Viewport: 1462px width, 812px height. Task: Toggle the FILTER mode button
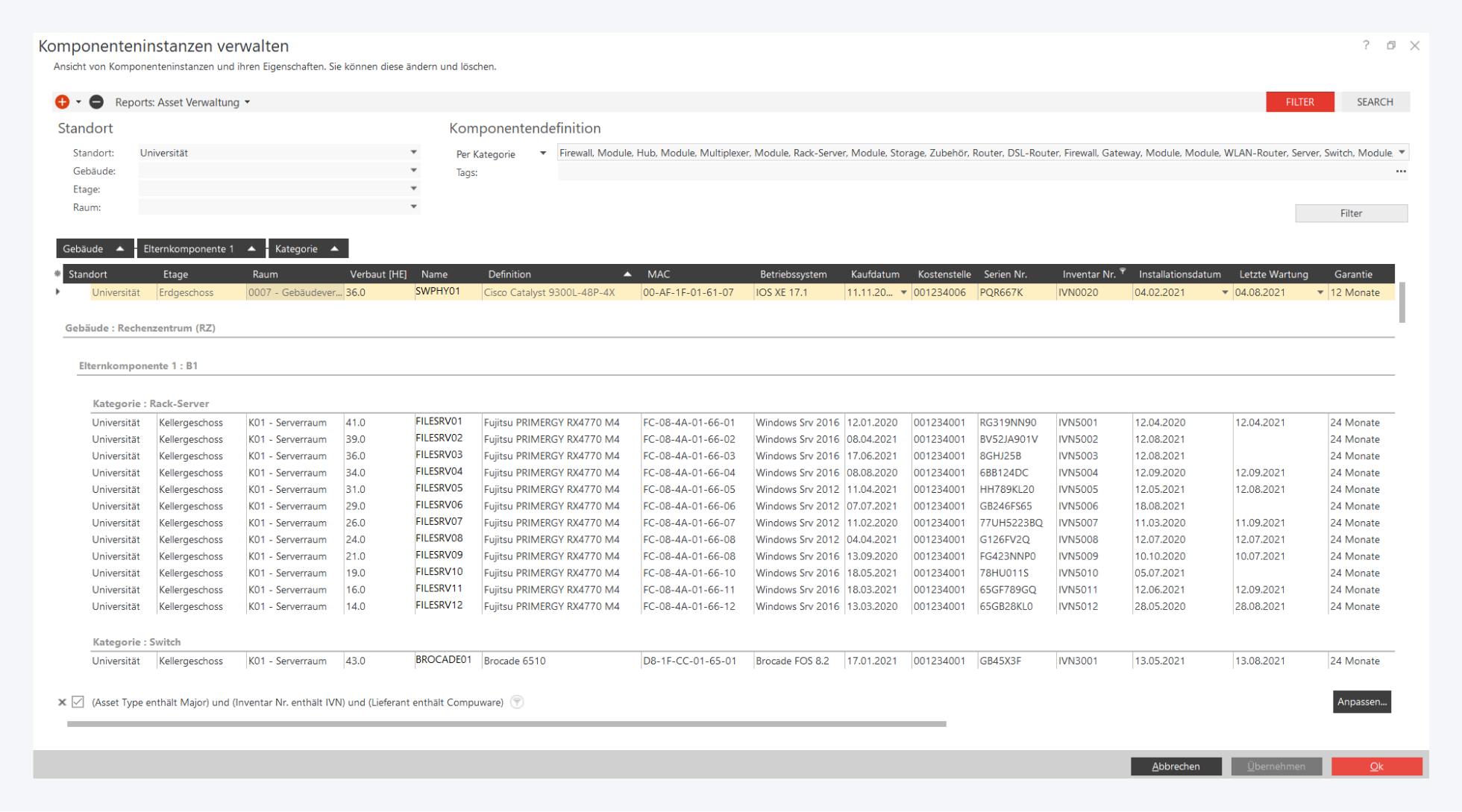pos(1299,102)
